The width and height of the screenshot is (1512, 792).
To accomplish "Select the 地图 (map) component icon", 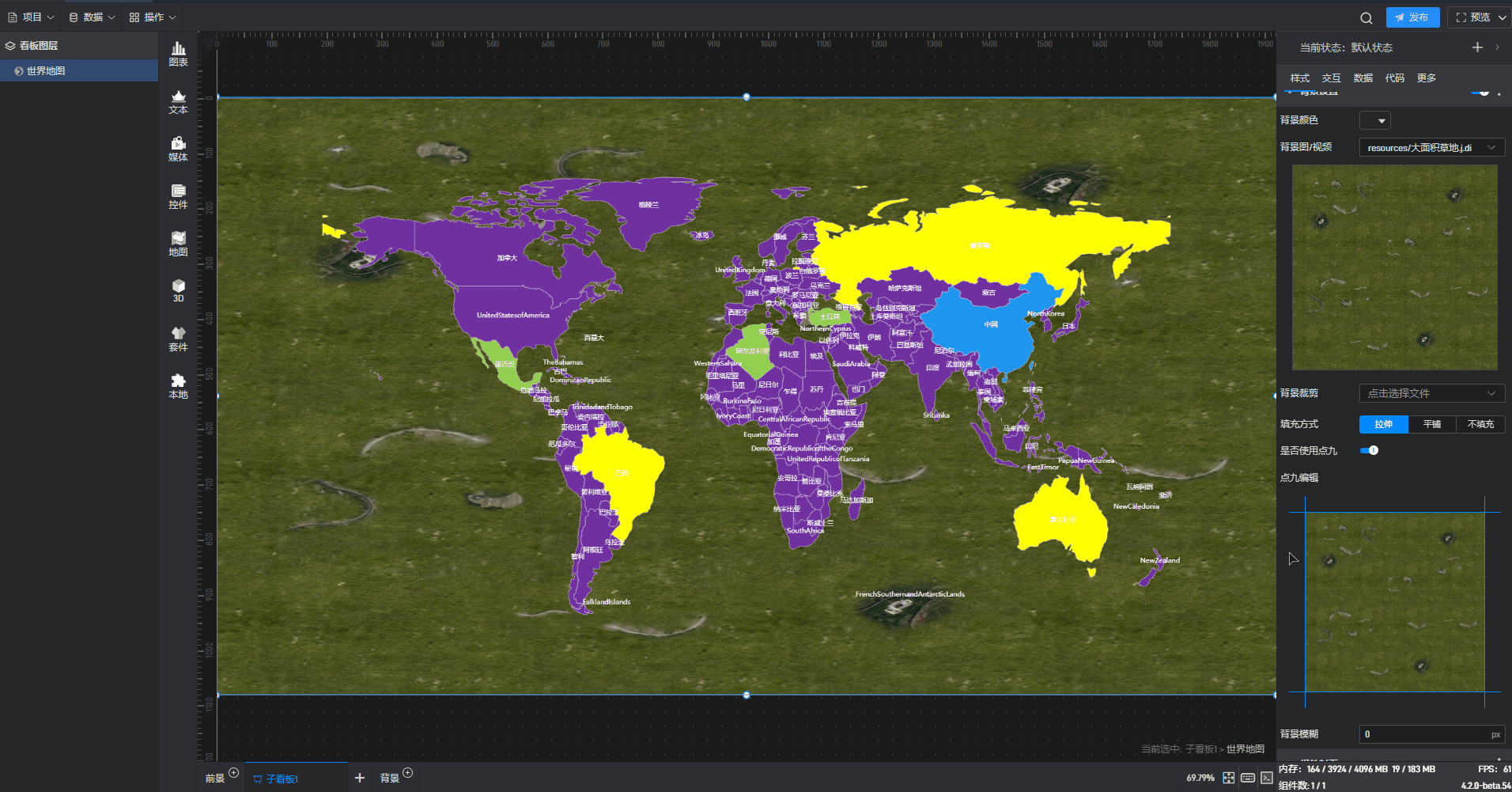I will [x=178, y=244].
